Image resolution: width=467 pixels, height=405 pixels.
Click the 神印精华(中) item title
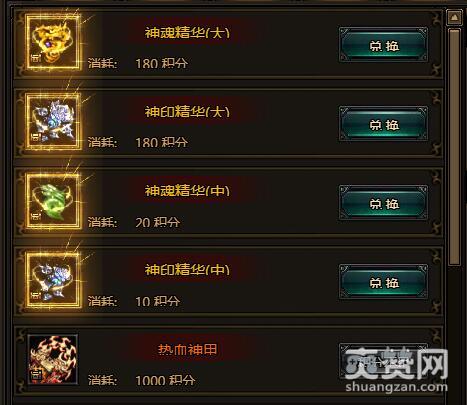(187, 269)
